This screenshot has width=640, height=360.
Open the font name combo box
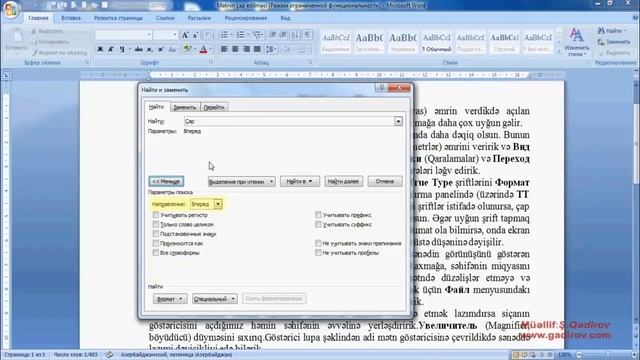click(124, 35)
